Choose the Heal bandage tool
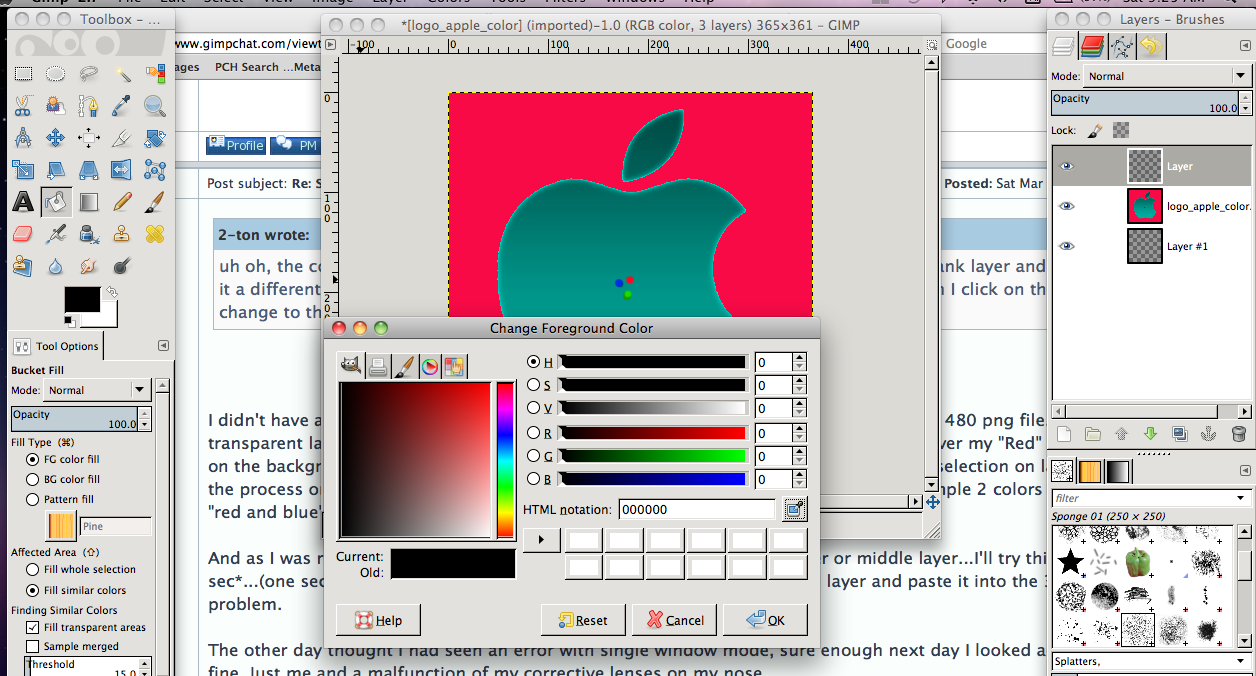This screenshot has width=1256, height=676. pyautogui.click(x=155, y=234)
